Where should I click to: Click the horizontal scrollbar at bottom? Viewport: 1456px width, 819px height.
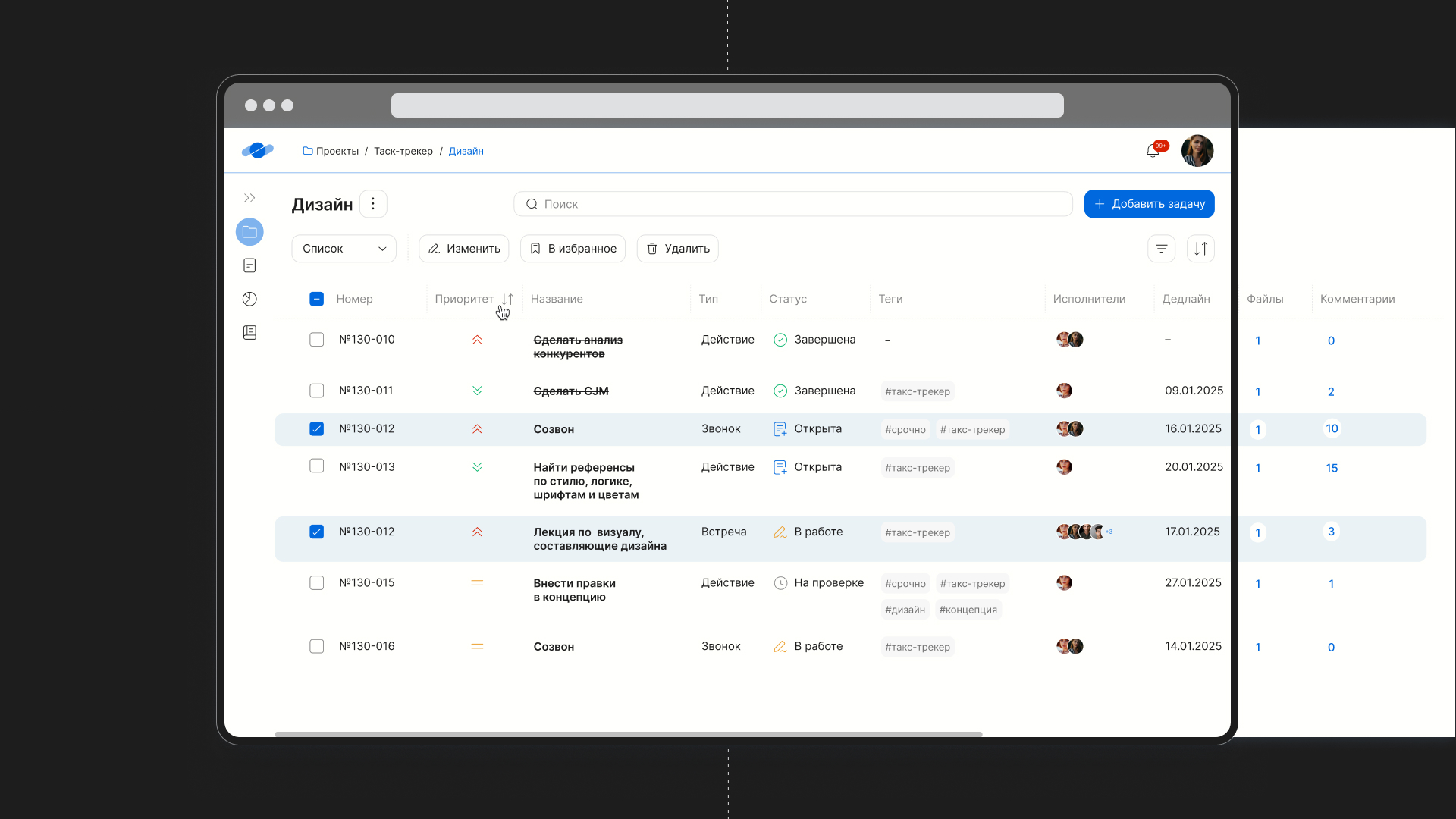pos(628,734)
